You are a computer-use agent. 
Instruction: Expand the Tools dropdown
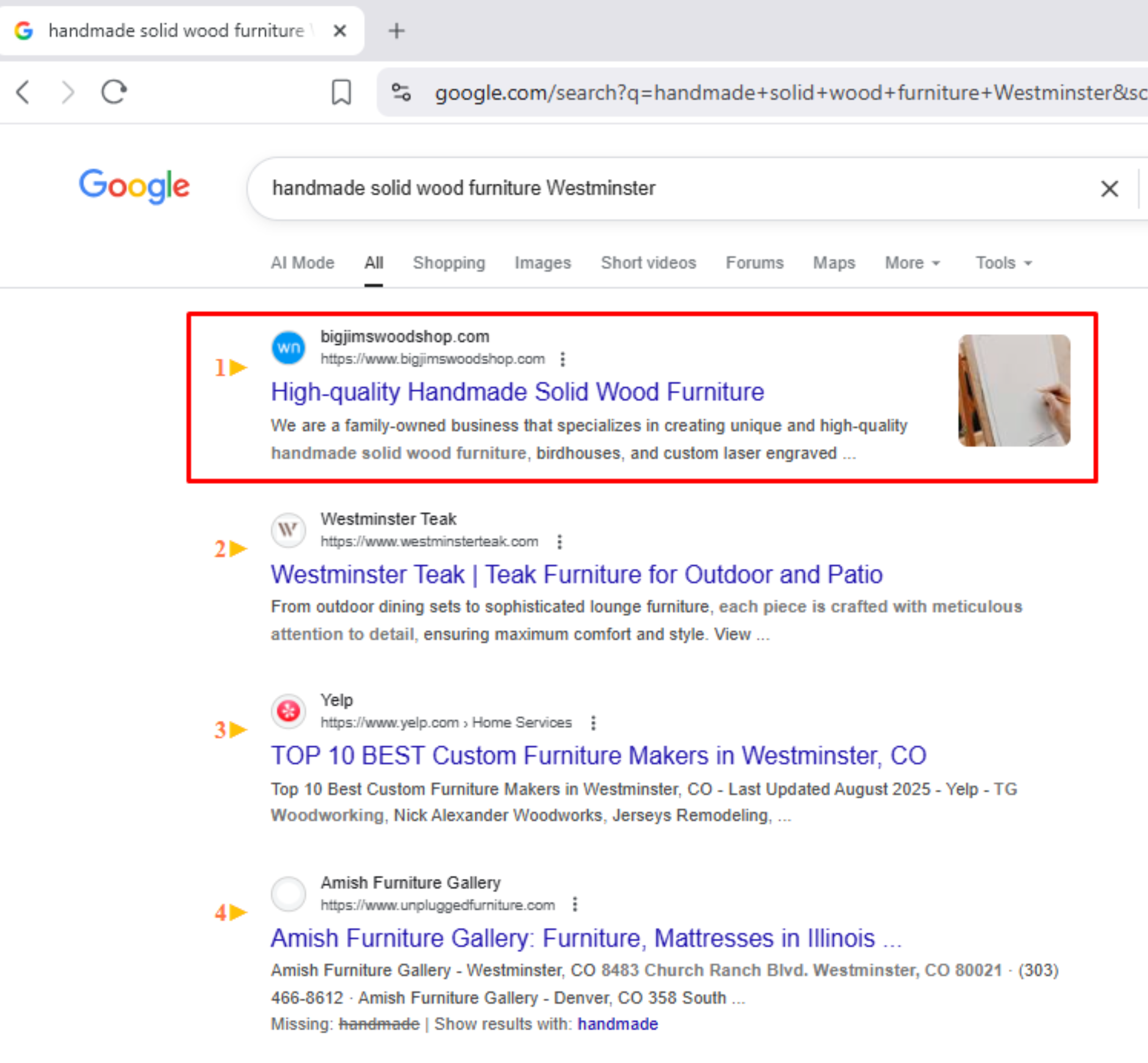pyautogui.click(x=1004, y=263)
